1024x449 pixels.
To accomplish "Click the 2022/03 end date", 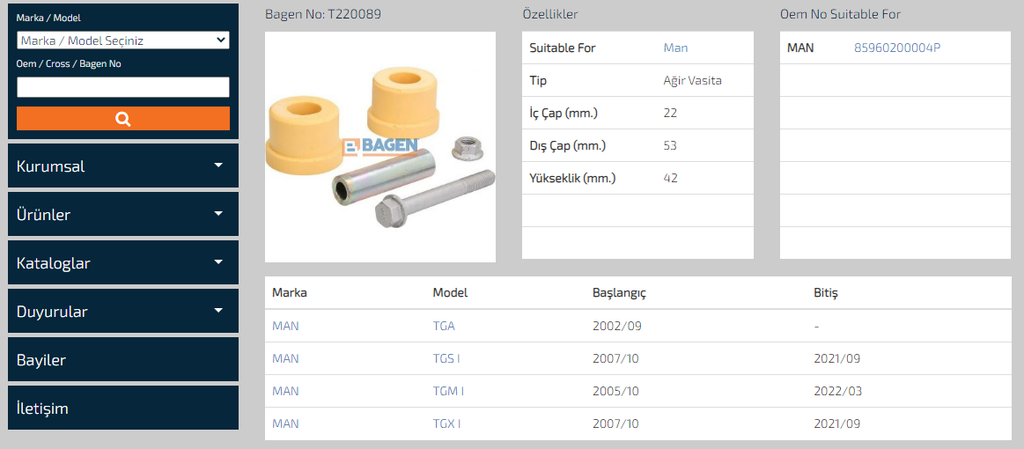I will point(838,391).
